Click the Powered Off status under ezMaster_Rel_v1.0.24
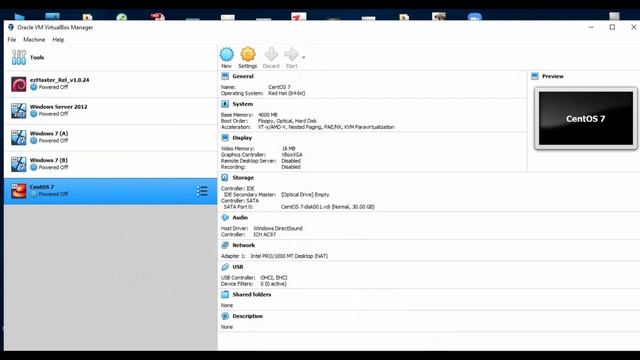The image size is (640, 360). [x=53, y=87]
